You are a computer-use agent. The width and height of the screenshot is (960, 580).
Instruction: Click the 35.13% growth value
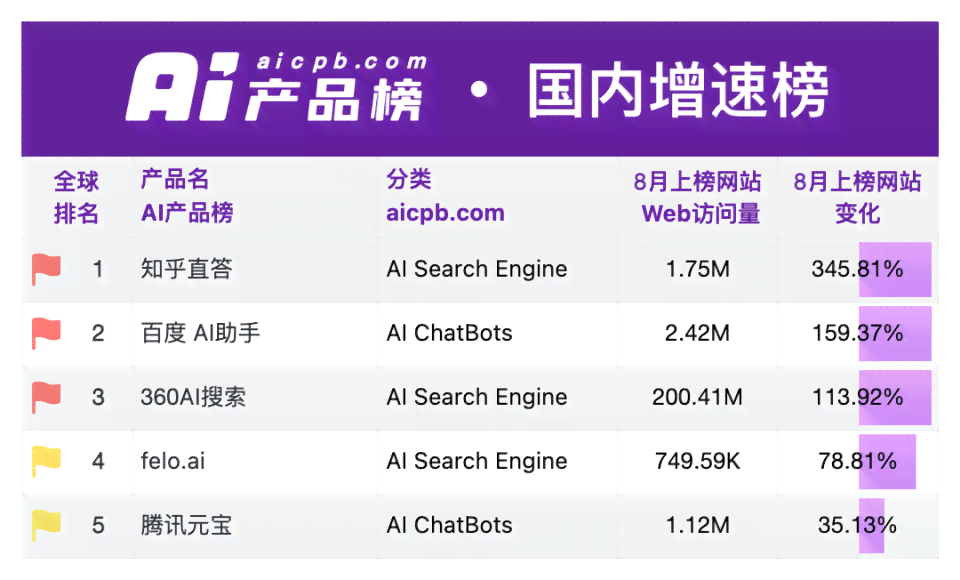pyautogui.click(x=857, y=525)
